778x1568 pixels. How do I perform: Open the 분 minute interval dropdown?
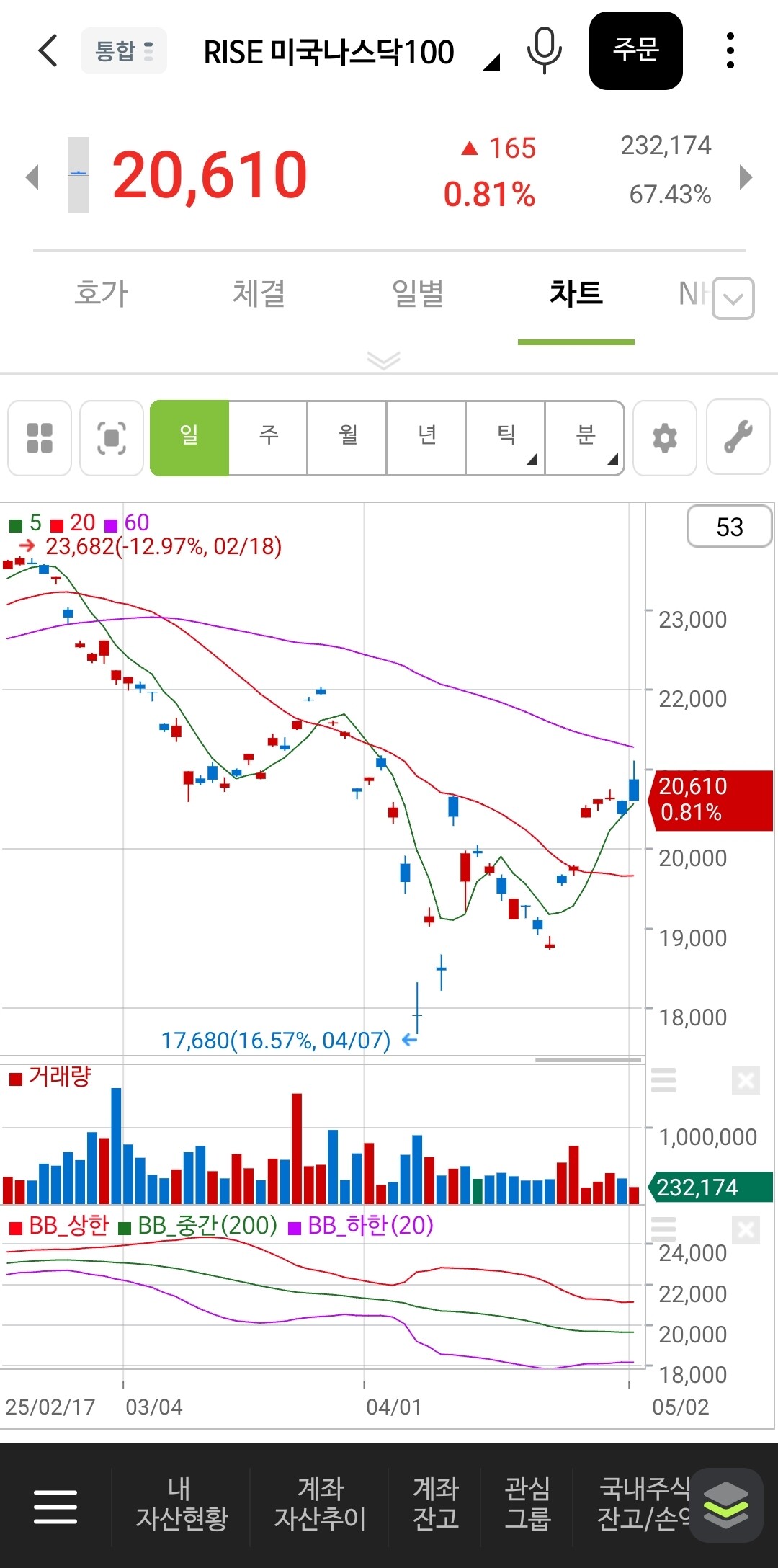tap(585, 437)
